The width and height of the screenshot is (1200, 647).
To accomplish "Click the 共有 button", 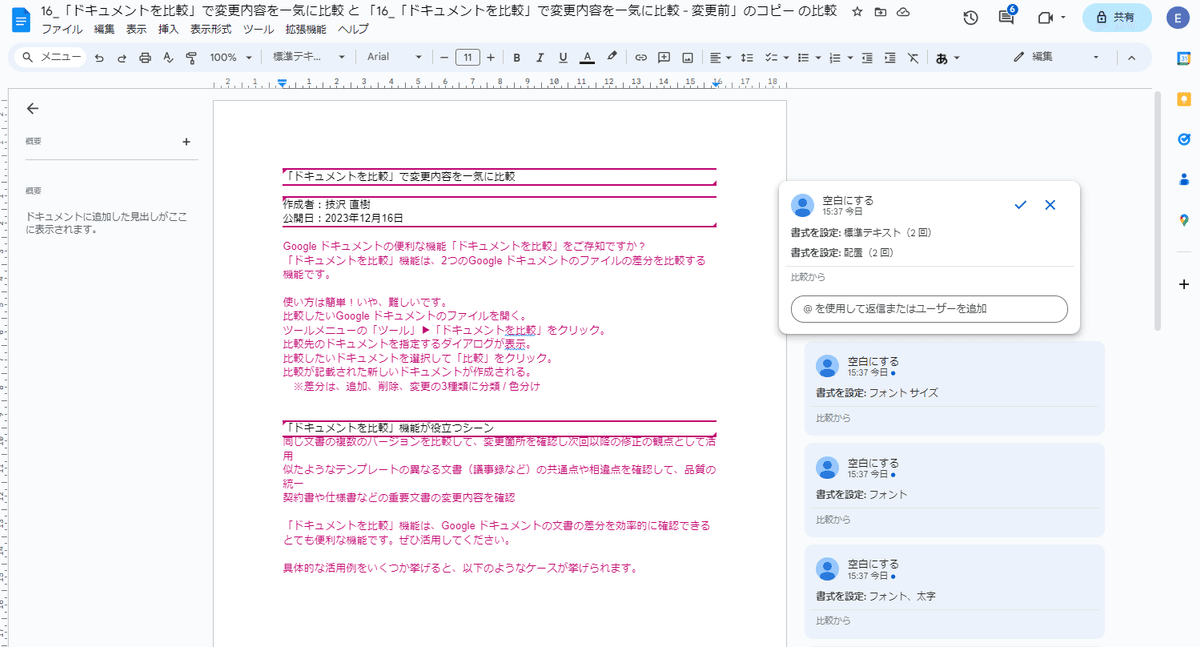I will click(x=1117, y=18).
